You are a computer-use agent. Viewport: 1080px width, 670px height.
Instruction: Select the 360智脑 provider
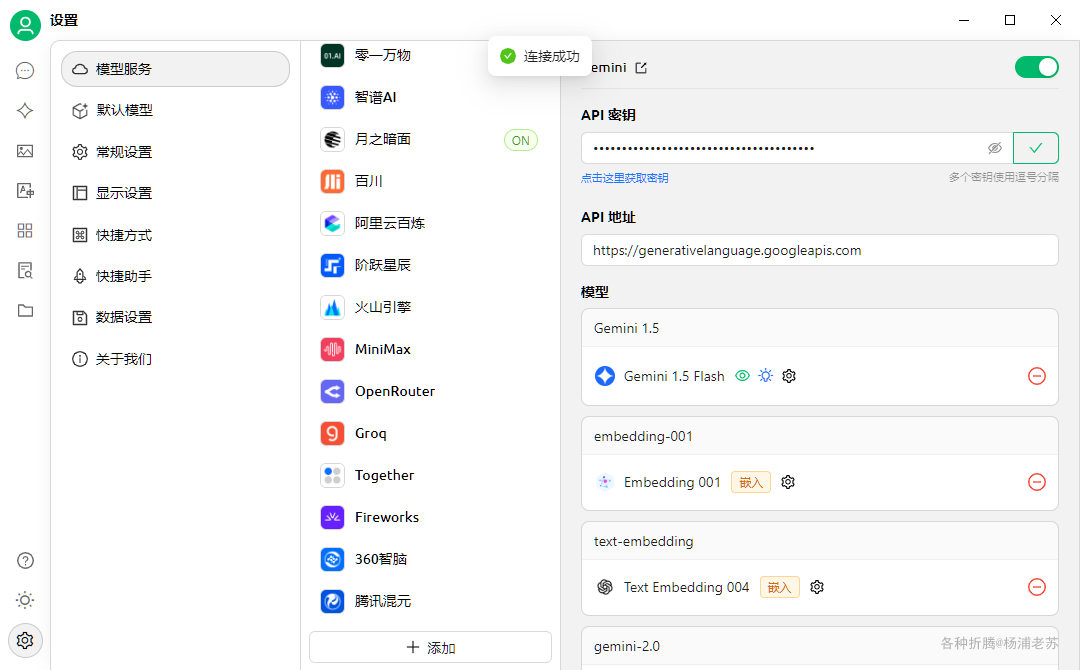coord(430,559)
